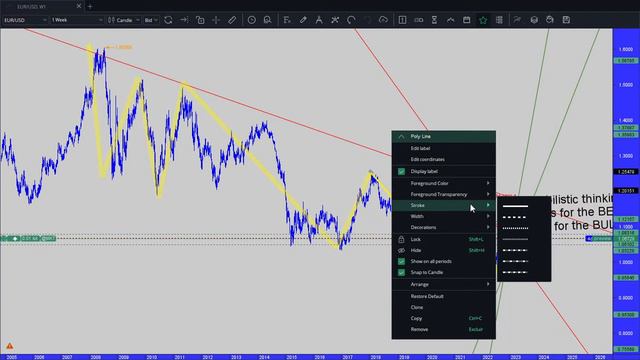640x360 pixels.
Task: Click the cloud upload icon
Action: pos(383,20)
